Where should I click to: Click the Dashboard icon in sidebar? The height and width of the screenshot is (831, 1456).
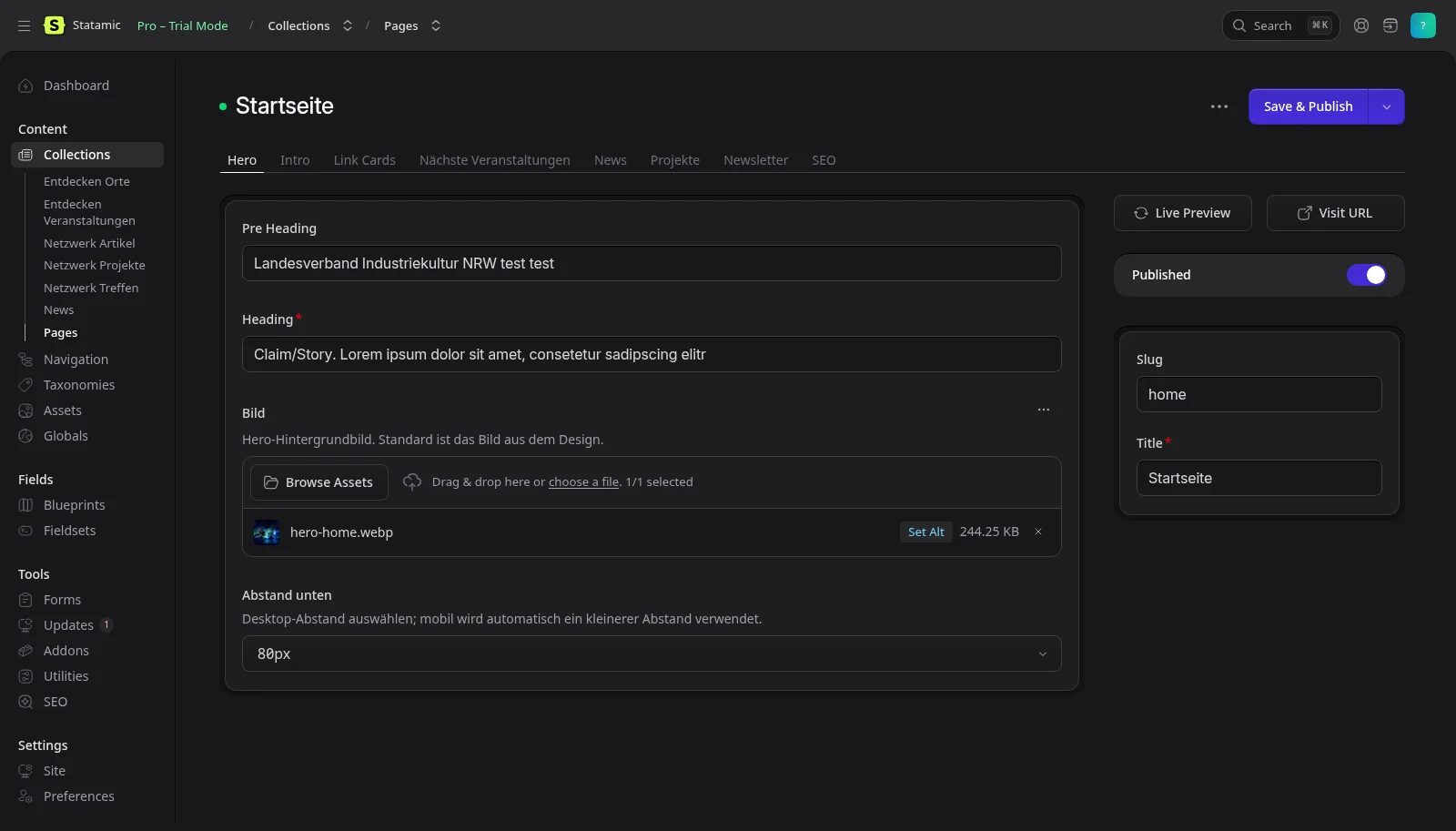point(25,86)
